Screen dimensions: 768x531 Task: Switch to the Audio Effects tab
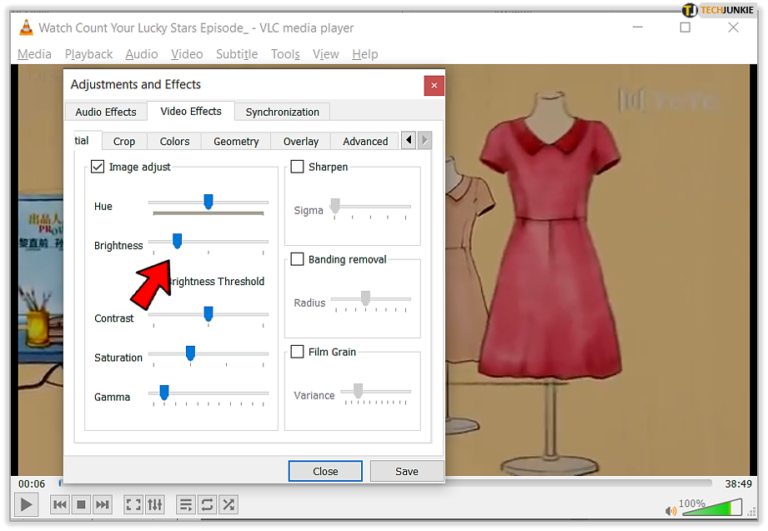pos(106,112)
